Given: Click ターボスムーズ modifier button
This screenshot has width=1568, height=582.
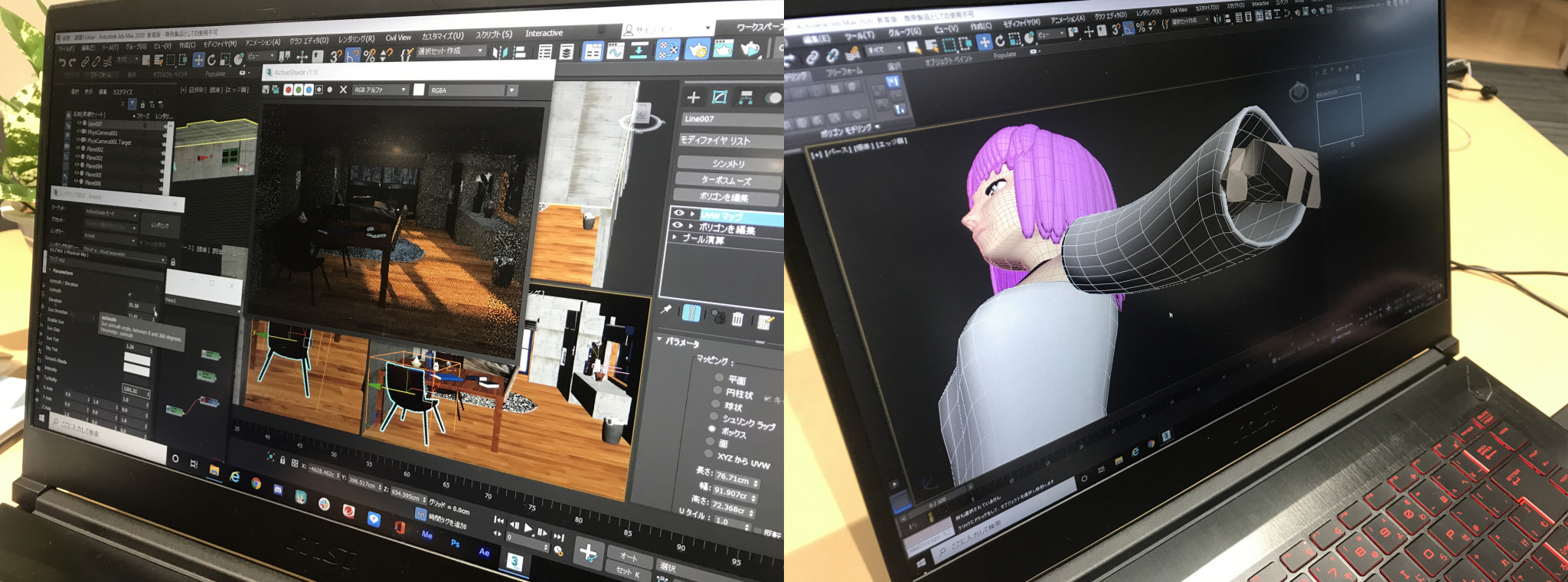Looking at the screenshot, I should pos(727,181).
